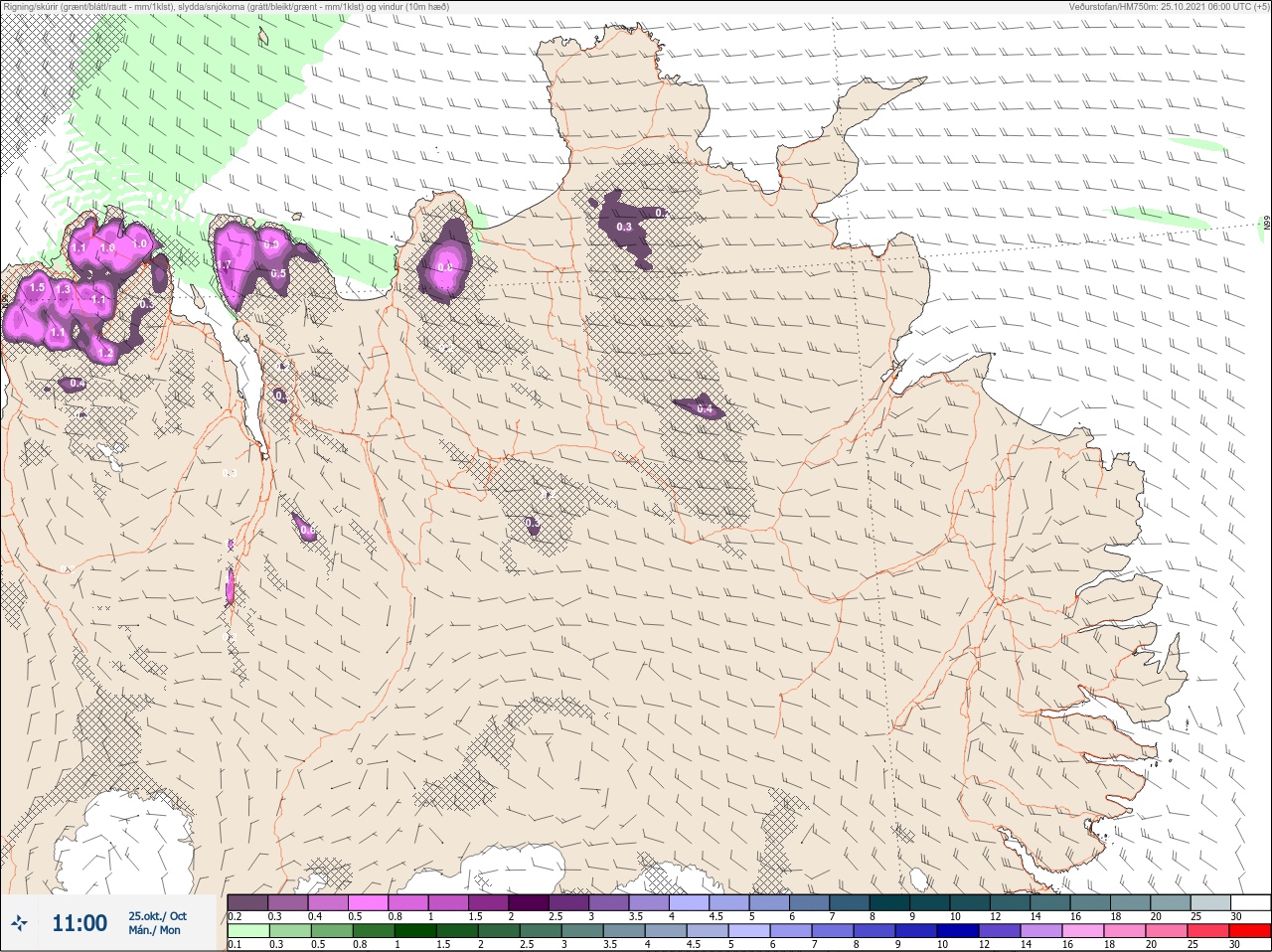
Task: Select the darkest green 1 swatch in bottom legend
Action: pyautogui.click(x=413, y=931)
